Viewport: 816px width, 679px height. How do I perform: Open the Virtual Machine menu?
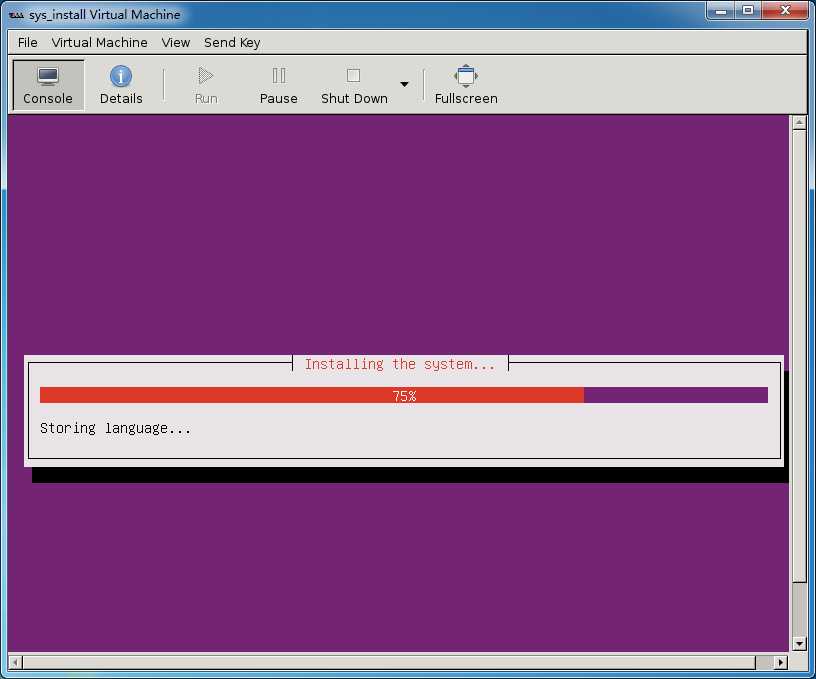pyautogui.click(x=99, y=43)
